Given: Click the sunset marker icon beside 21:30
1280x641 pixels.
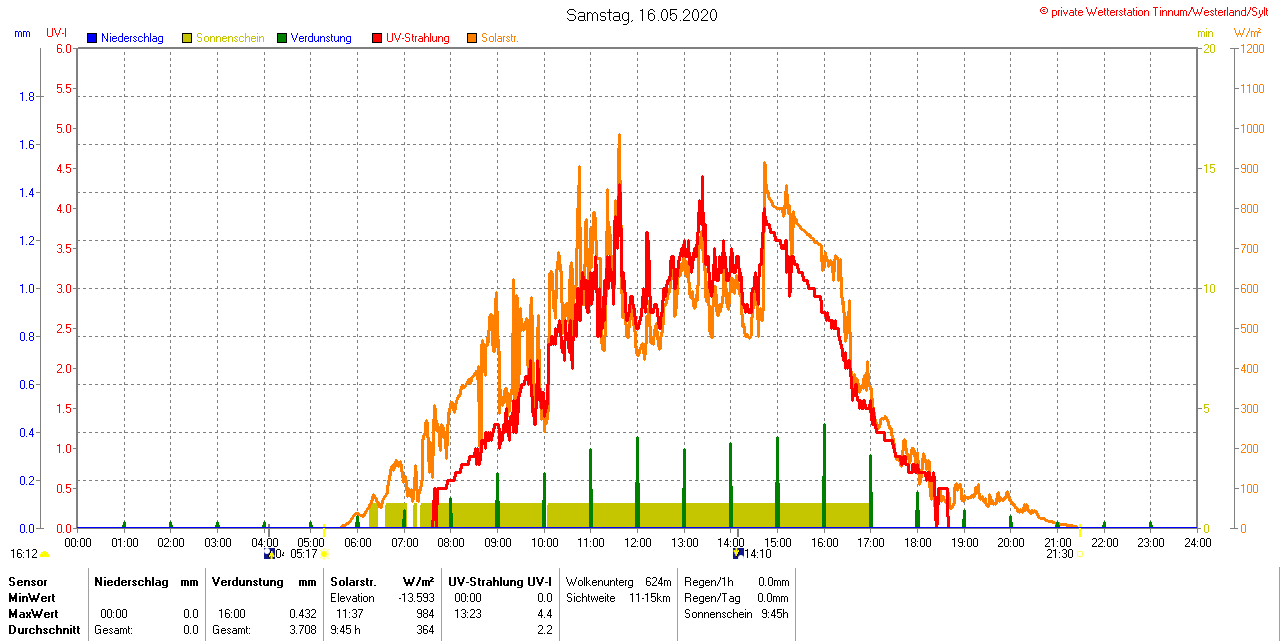Looking at the screenshot, I should [x=1080, y=554].
